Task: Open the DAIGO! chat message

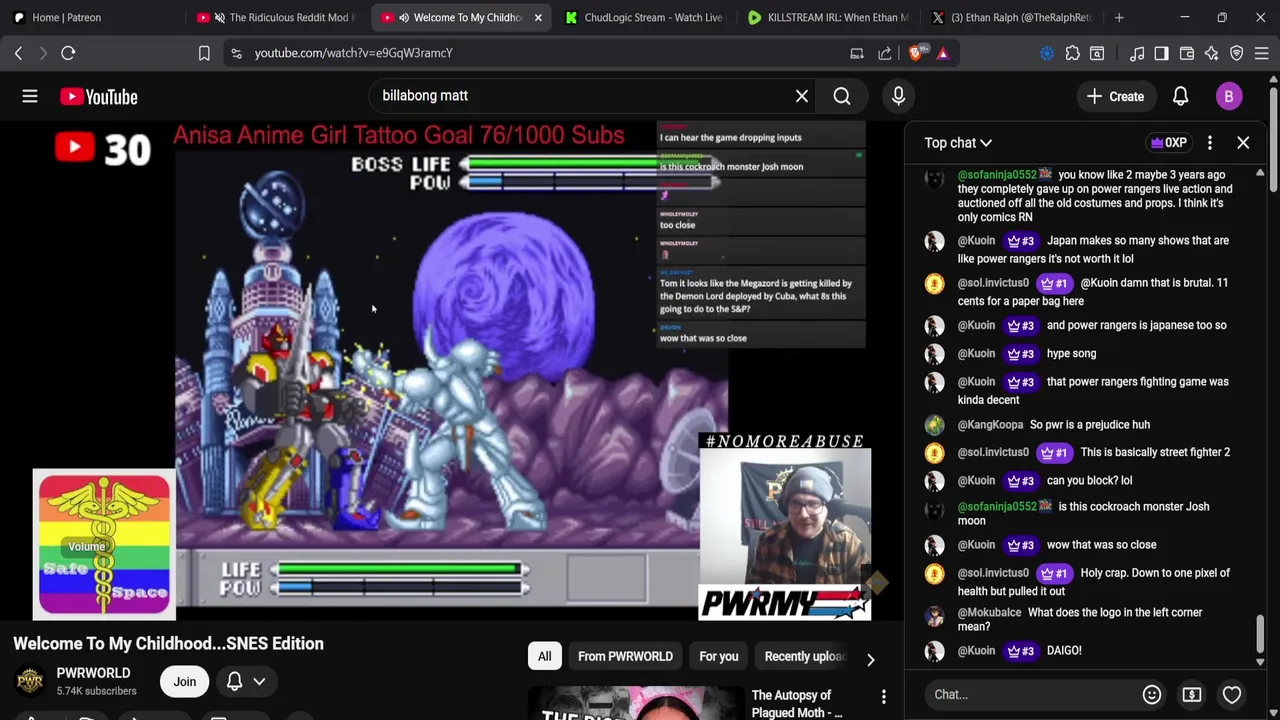Action: tap(1064, 650)
